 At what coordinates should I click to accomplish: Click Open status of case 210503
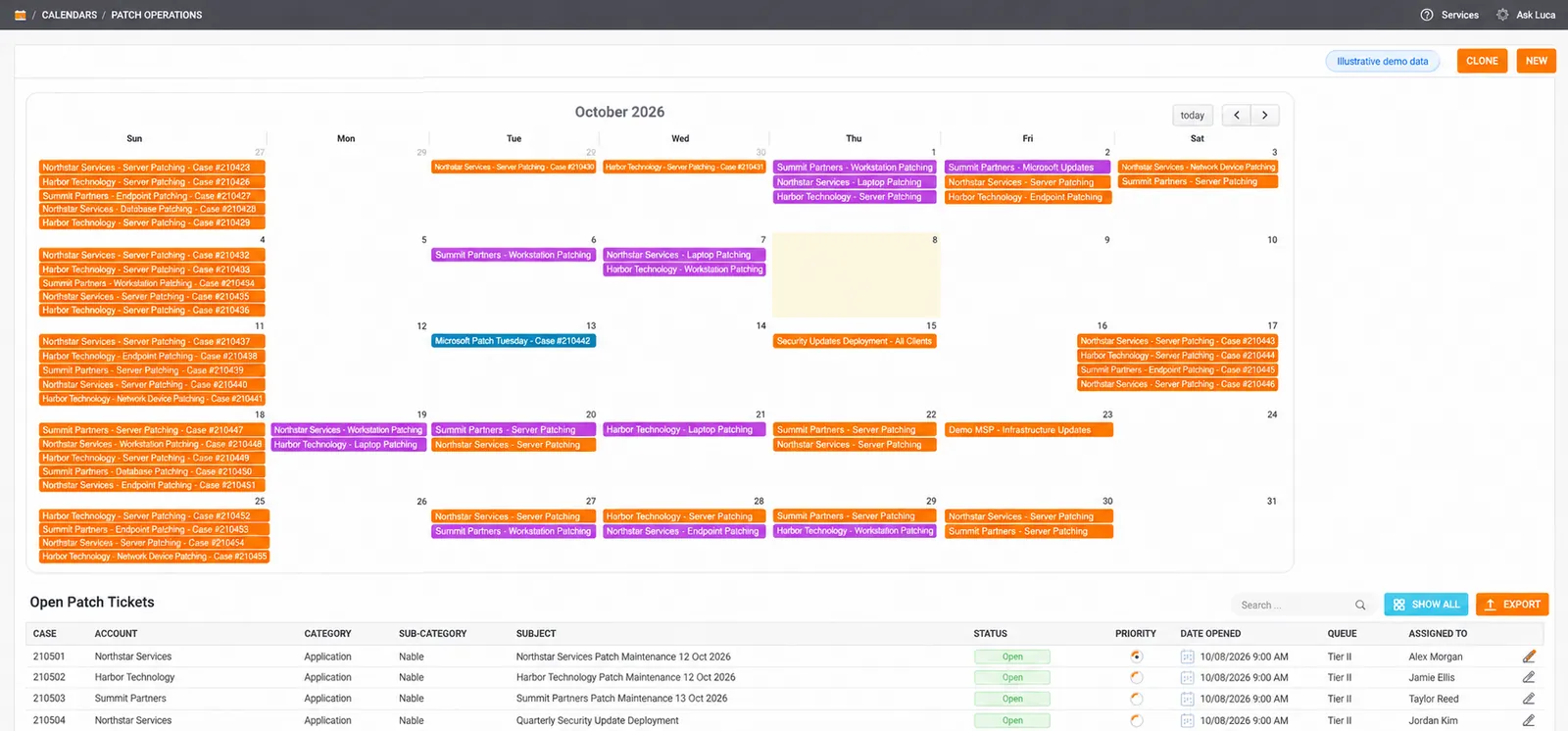[1011, 699]
